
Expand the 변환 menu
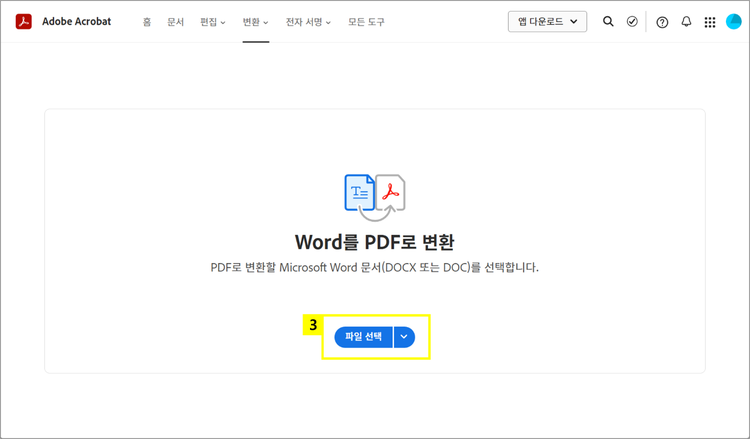255,22
